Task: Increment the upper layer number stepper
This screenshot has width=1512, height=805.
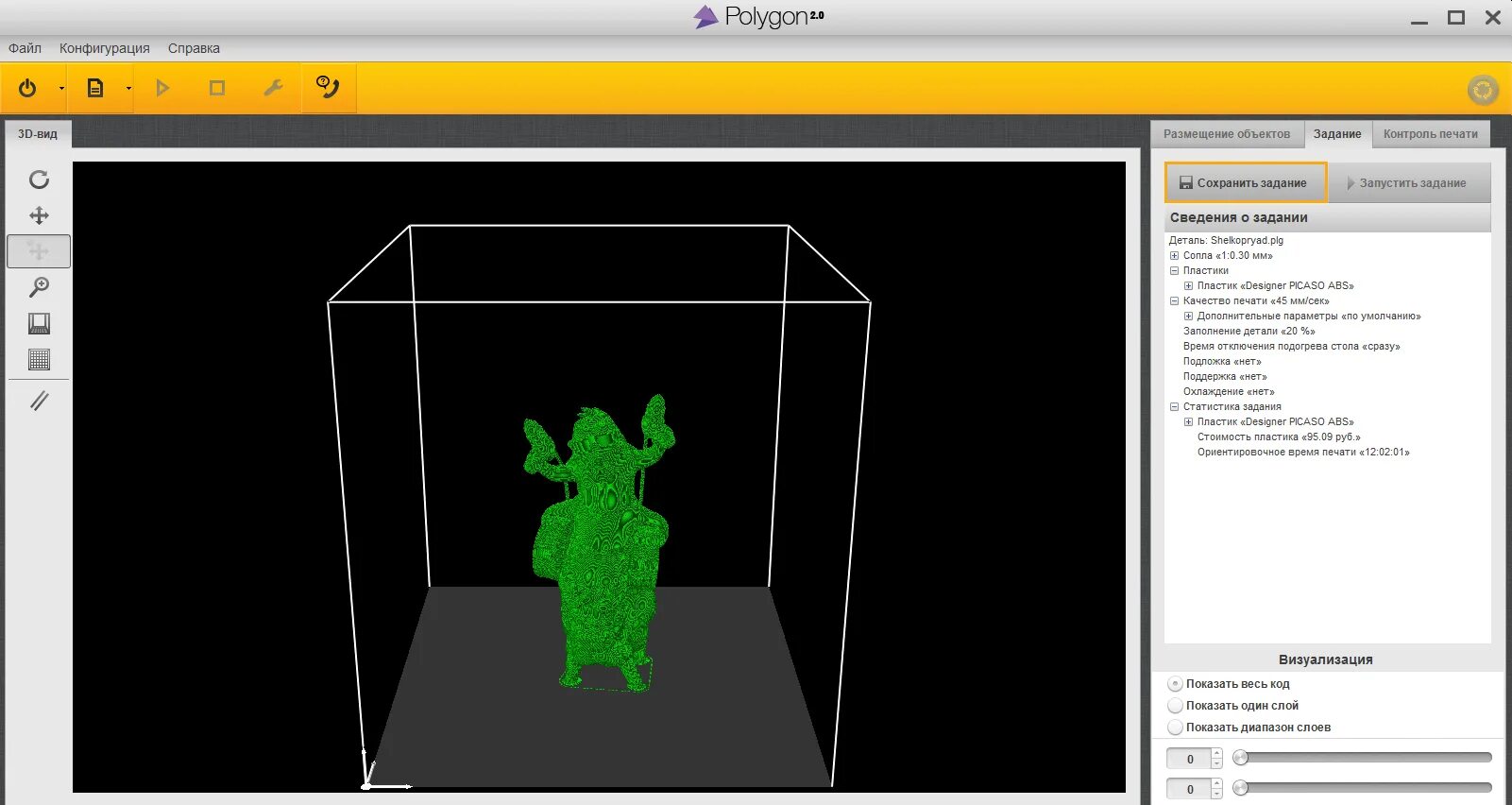Action: click(x=1216, y=754)
